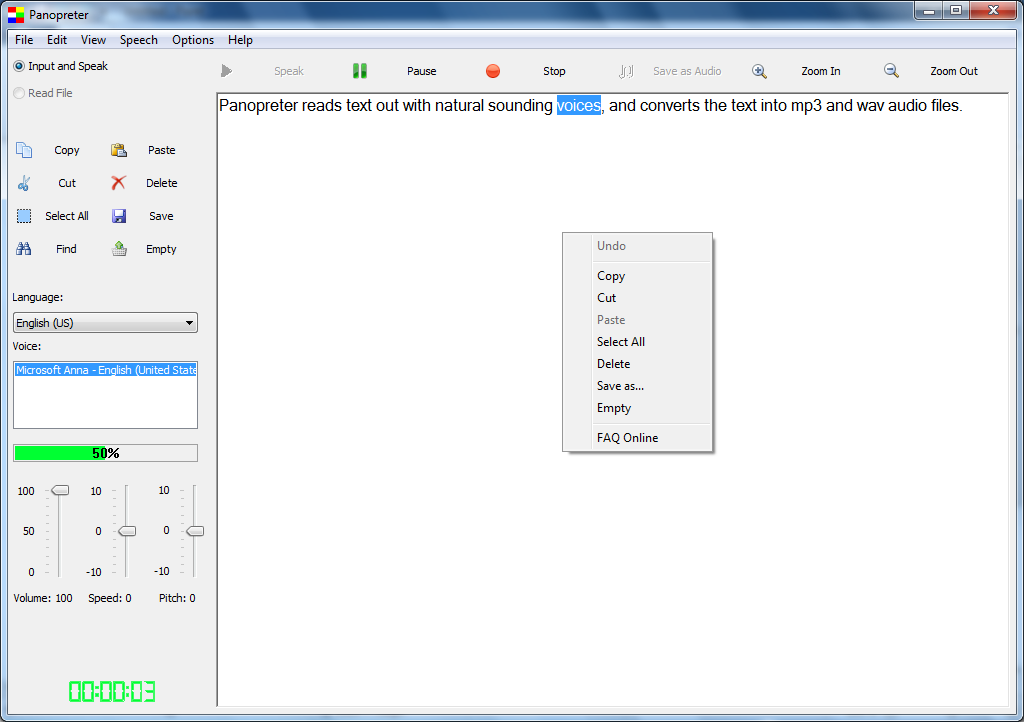Click the Find binoculars icon
Screen dimensions: 1024x722
pyautogui.click(x=24, y=249)
